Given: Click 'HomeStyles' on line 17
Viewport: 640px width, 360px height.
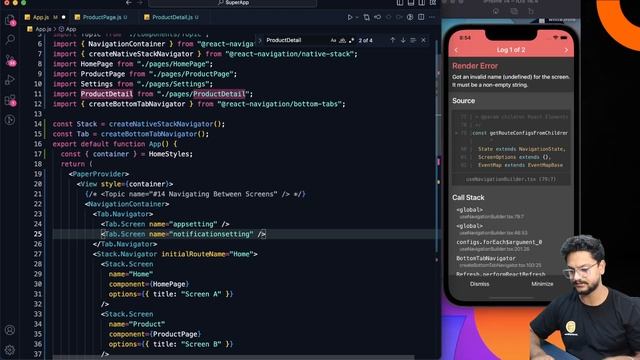Looking at the screenshot, I should pyautogui.click(x=169, y=154).
